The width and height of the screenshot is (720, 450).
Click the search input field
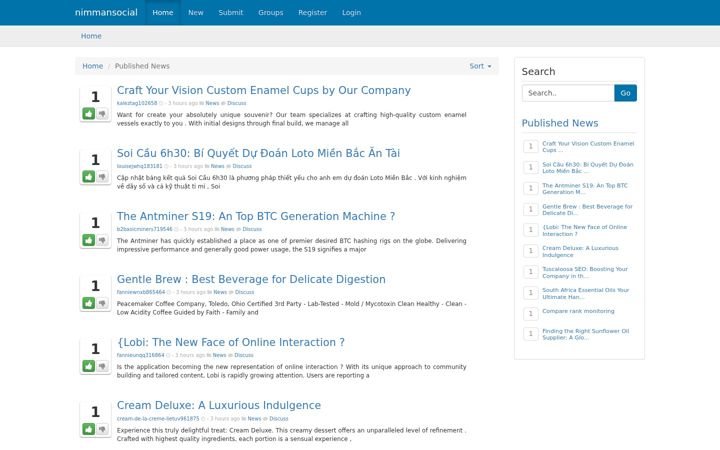pos(568,93)
